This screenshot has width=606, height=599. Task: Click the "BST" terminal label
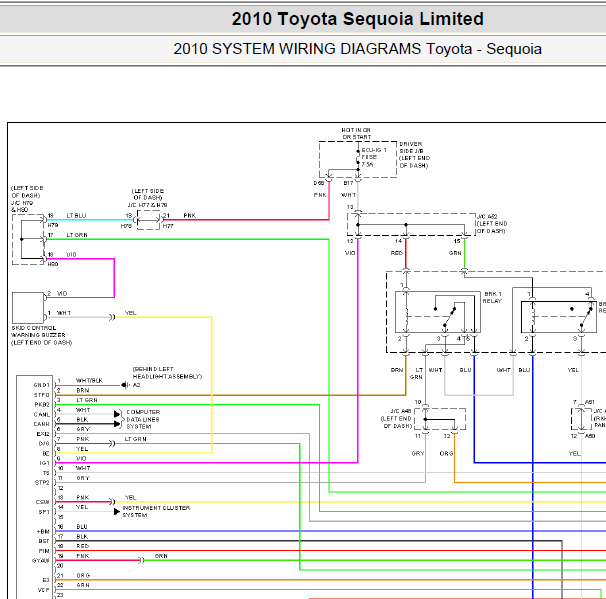44,541
